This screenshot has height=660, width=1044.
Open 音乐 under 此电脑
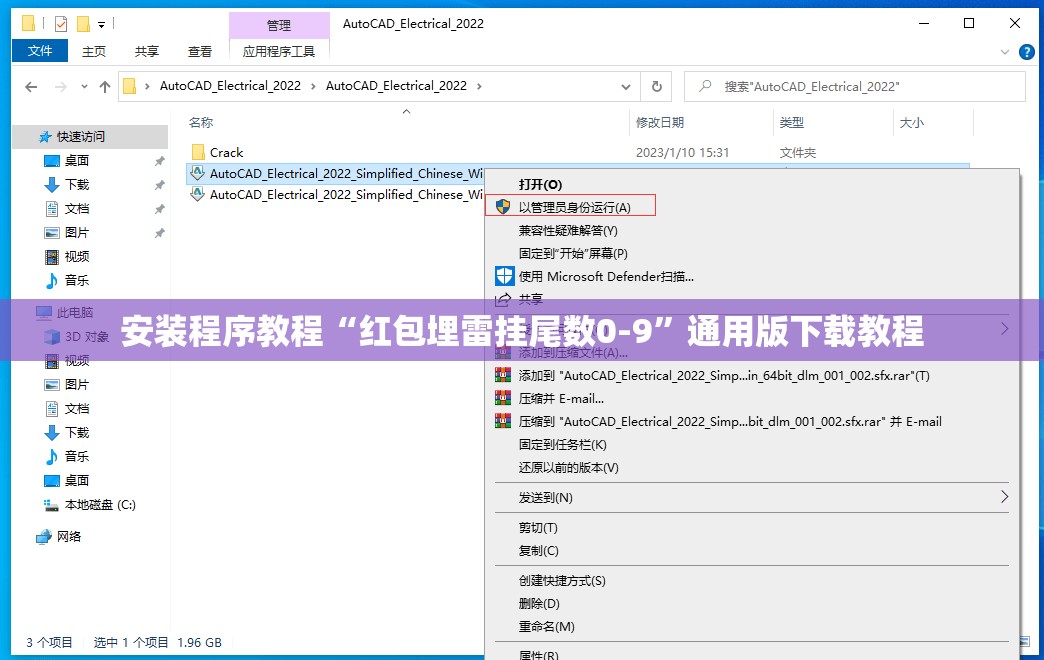click(x=77, y=456)
